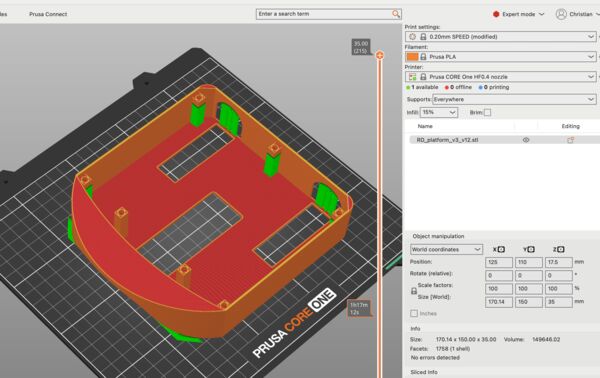Click the Sliced Info section heading
Screen dimensions: 600x378
[x=424, y=372]
